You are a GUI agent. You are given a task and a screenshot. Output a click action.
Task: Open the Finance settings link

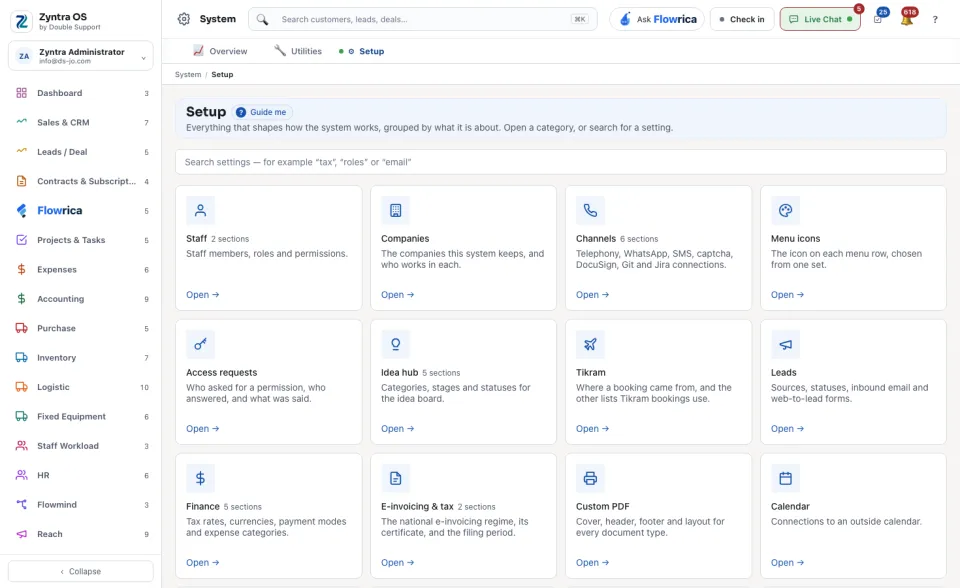coord(203,562)
